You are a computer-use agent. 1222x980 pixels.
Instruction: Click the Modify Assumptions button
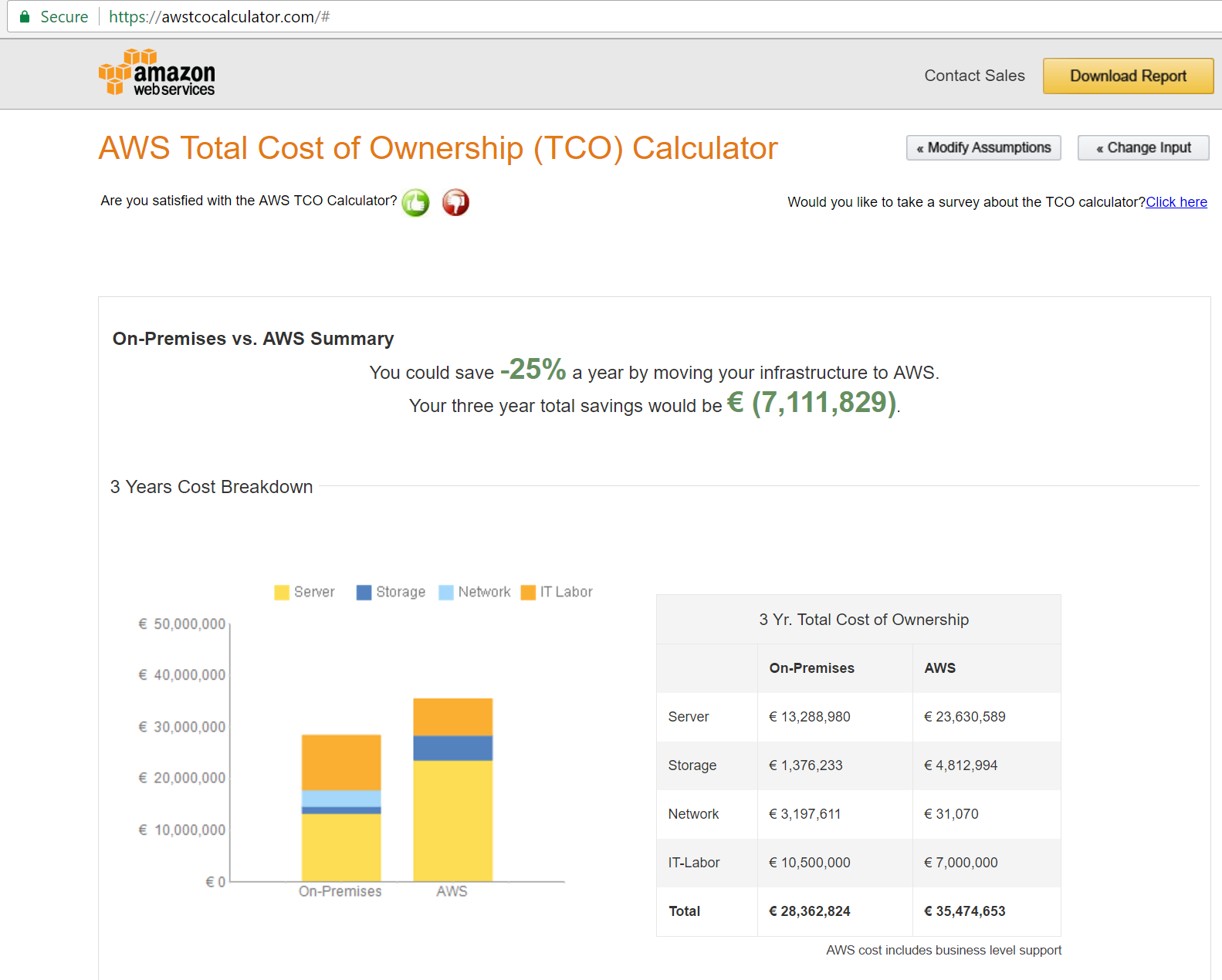[x=983, y=147]
